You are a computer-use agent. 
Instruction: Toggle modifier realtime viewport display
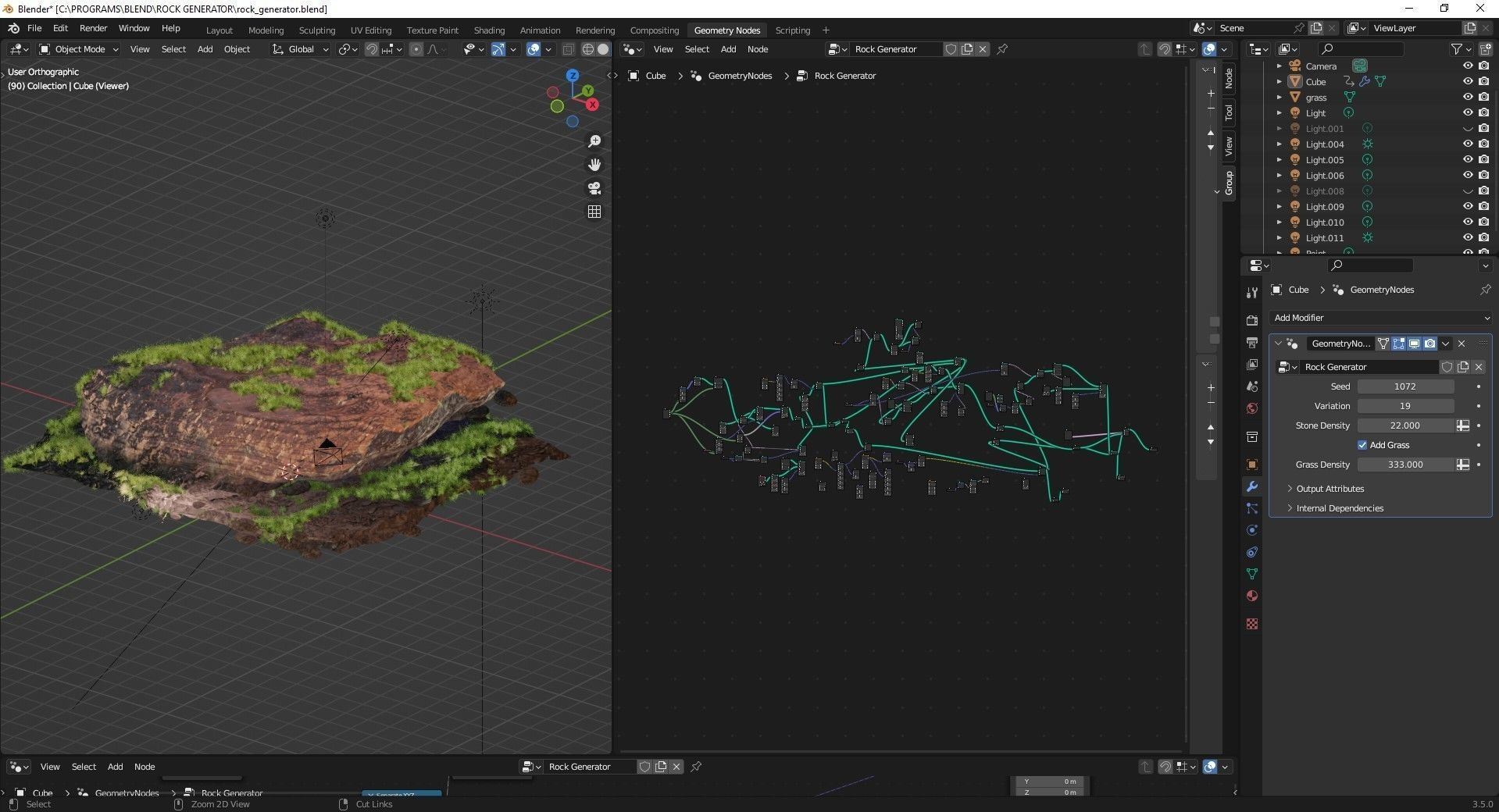[x=1414, y=344]
